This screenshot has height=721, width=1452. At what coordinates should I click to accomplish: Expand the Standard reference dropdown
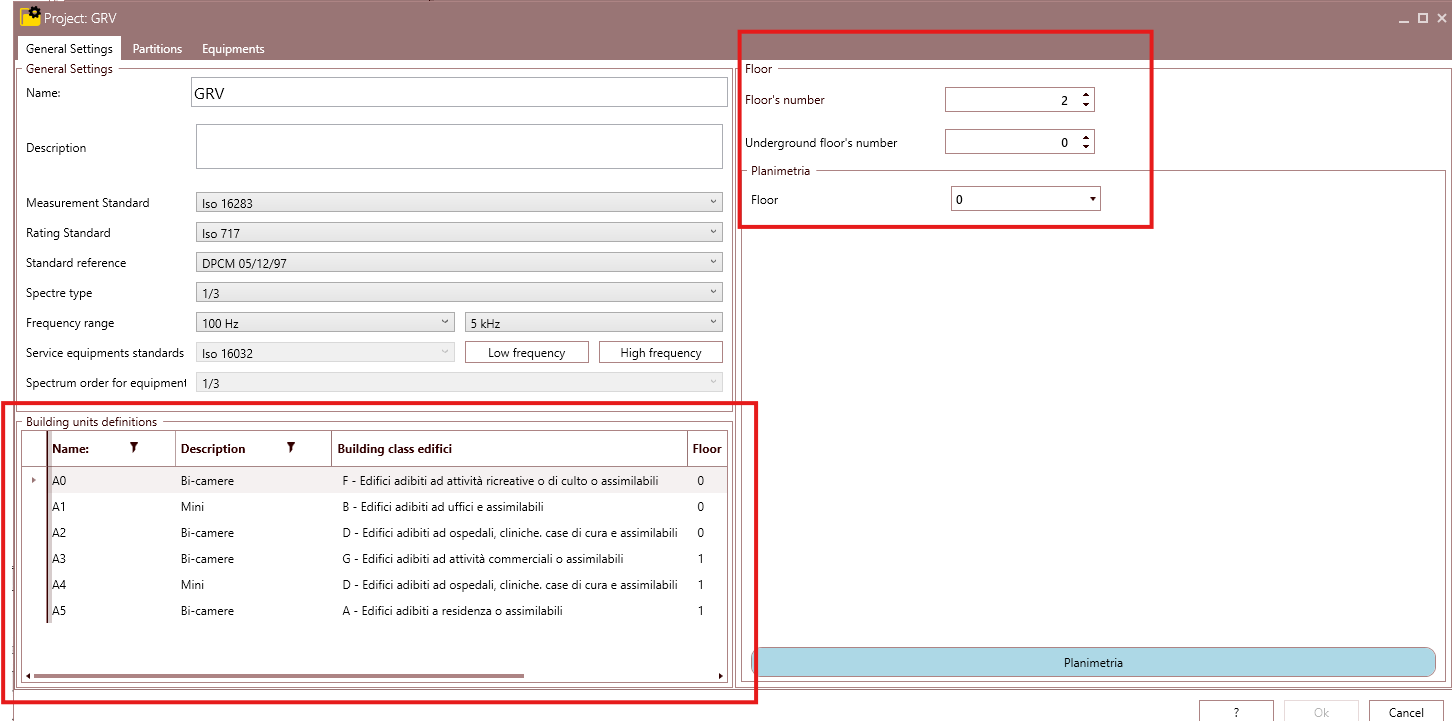459,262
